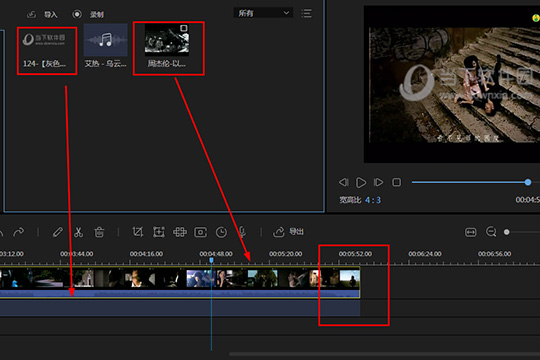Viewport: 540px width, 360px height.
Task: Select the pencil edit tool
Action: click(58, 232)
